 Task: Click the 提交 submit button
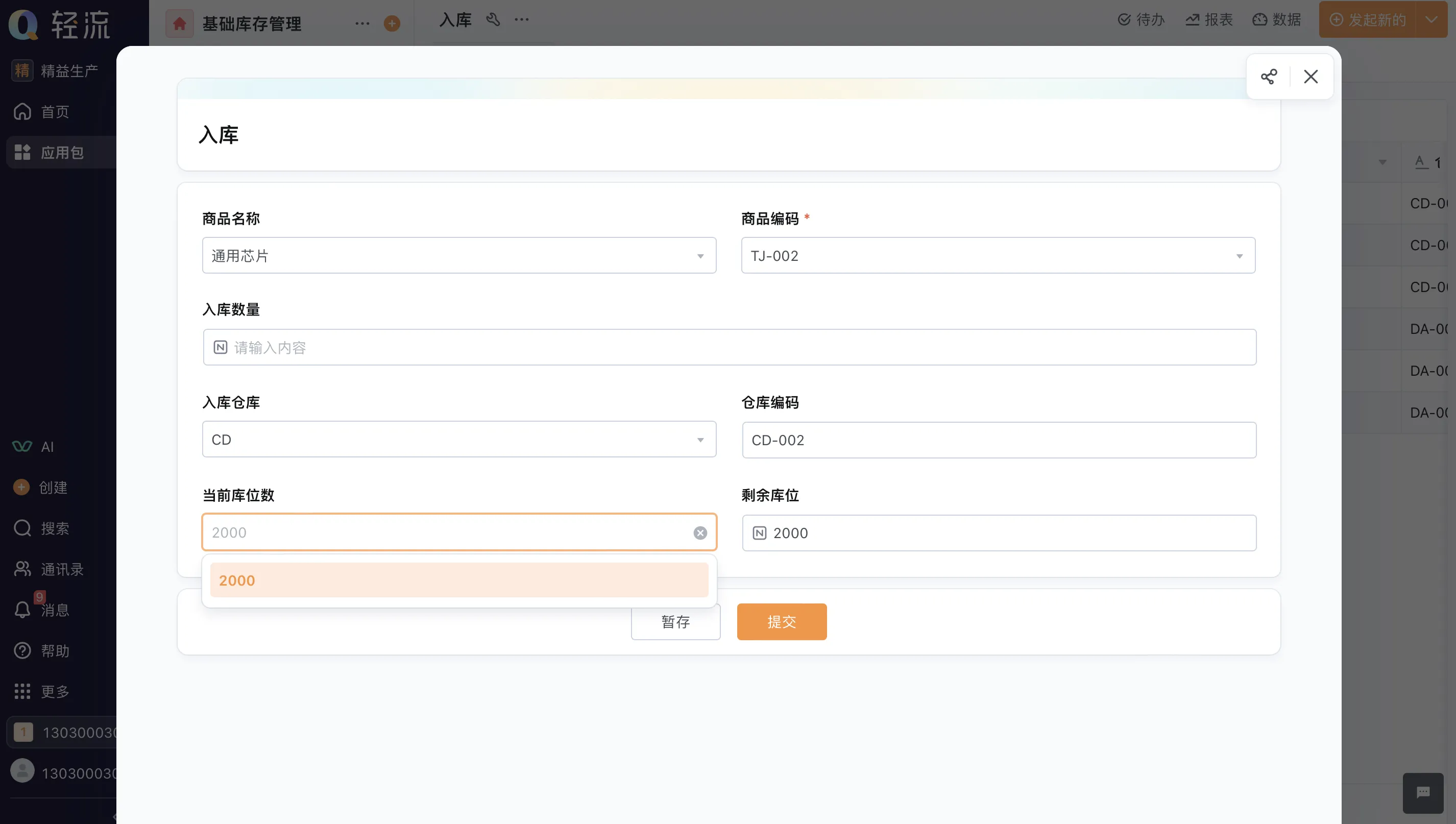coord(781,621)
